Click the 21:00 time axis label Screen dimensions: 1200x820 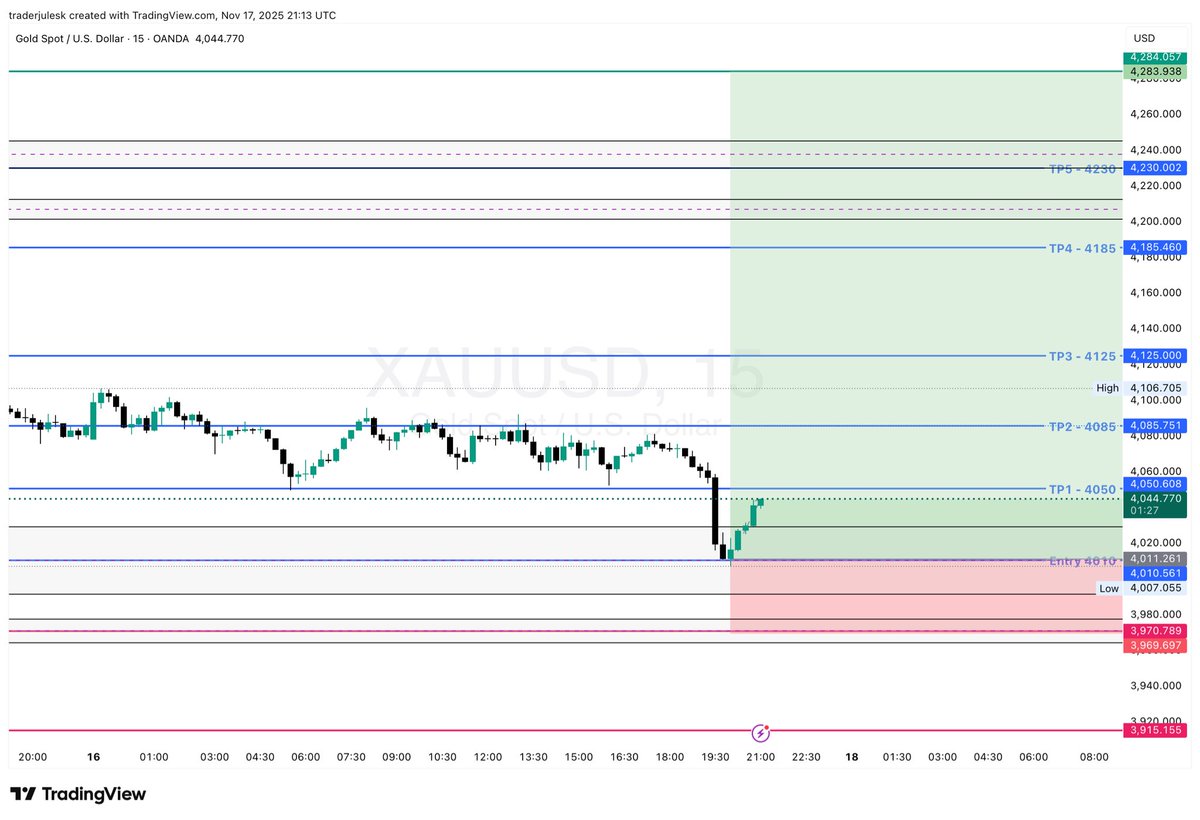(760, 757)
